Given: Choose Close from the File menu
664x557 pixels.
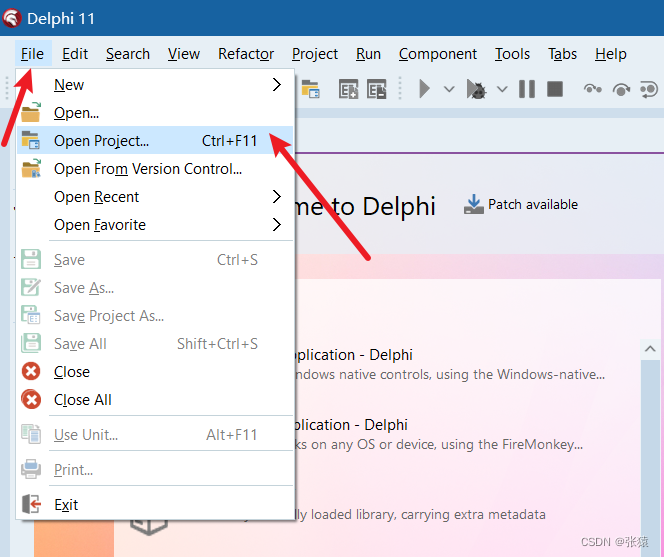Looking at the screenshot, I should (155, 371).
